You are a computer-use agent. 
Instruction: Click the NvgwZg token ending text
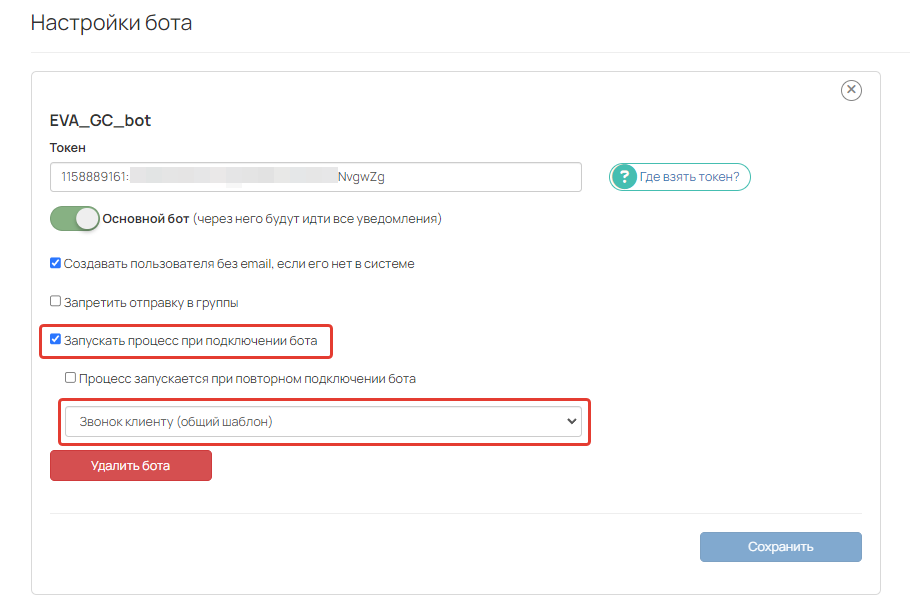[361, 176]
